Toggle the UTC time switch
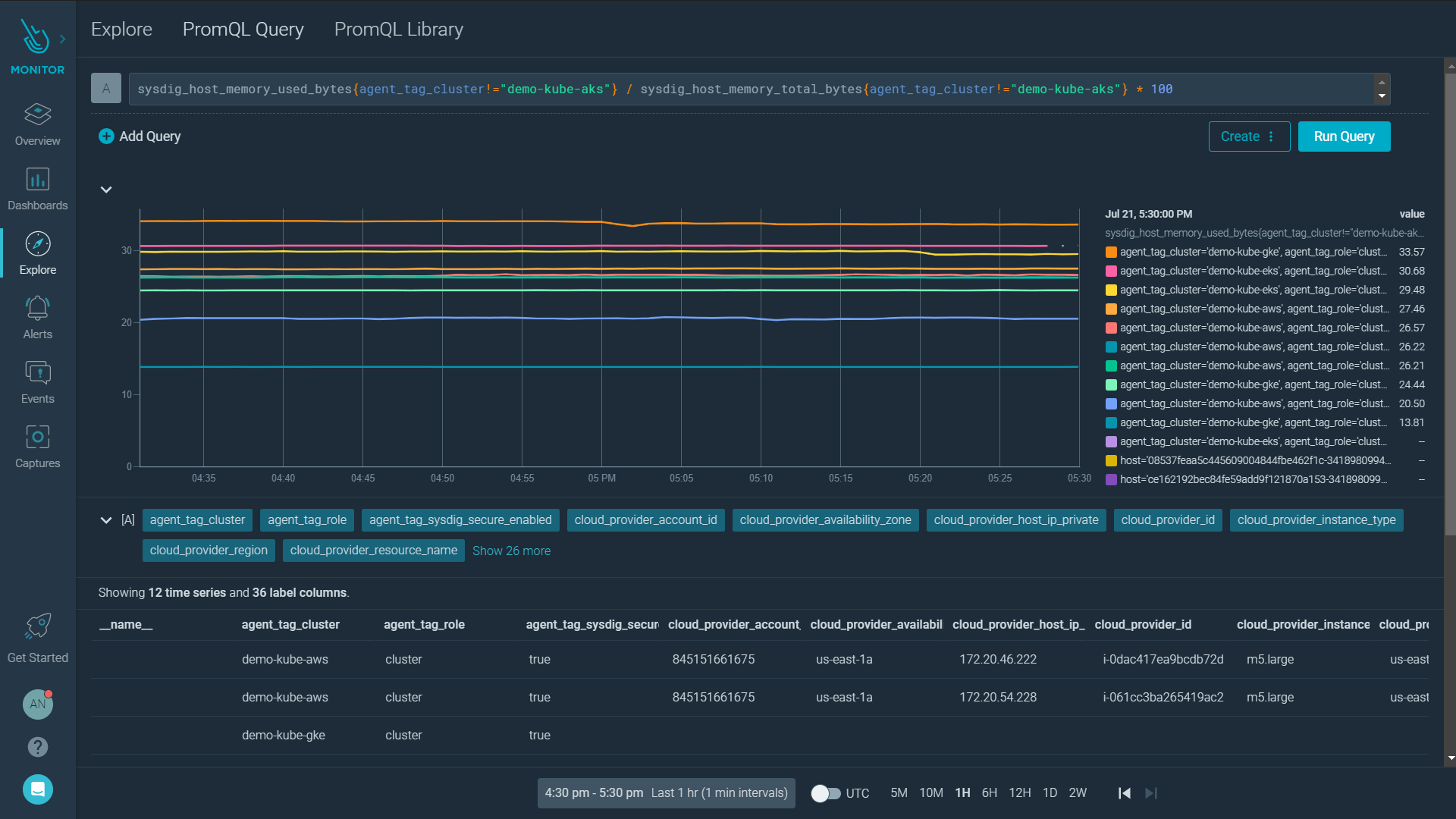Image resolution: width=1456 pixels, height=819 pixels. point(826,793)
